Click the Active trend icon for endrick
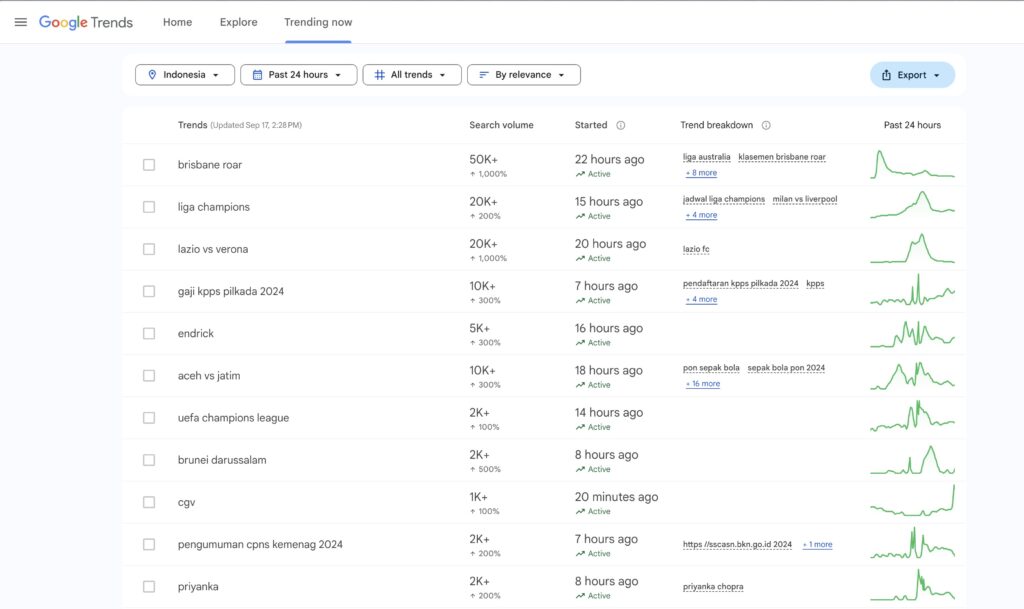 pyautogui.click(x=580, y=343)
